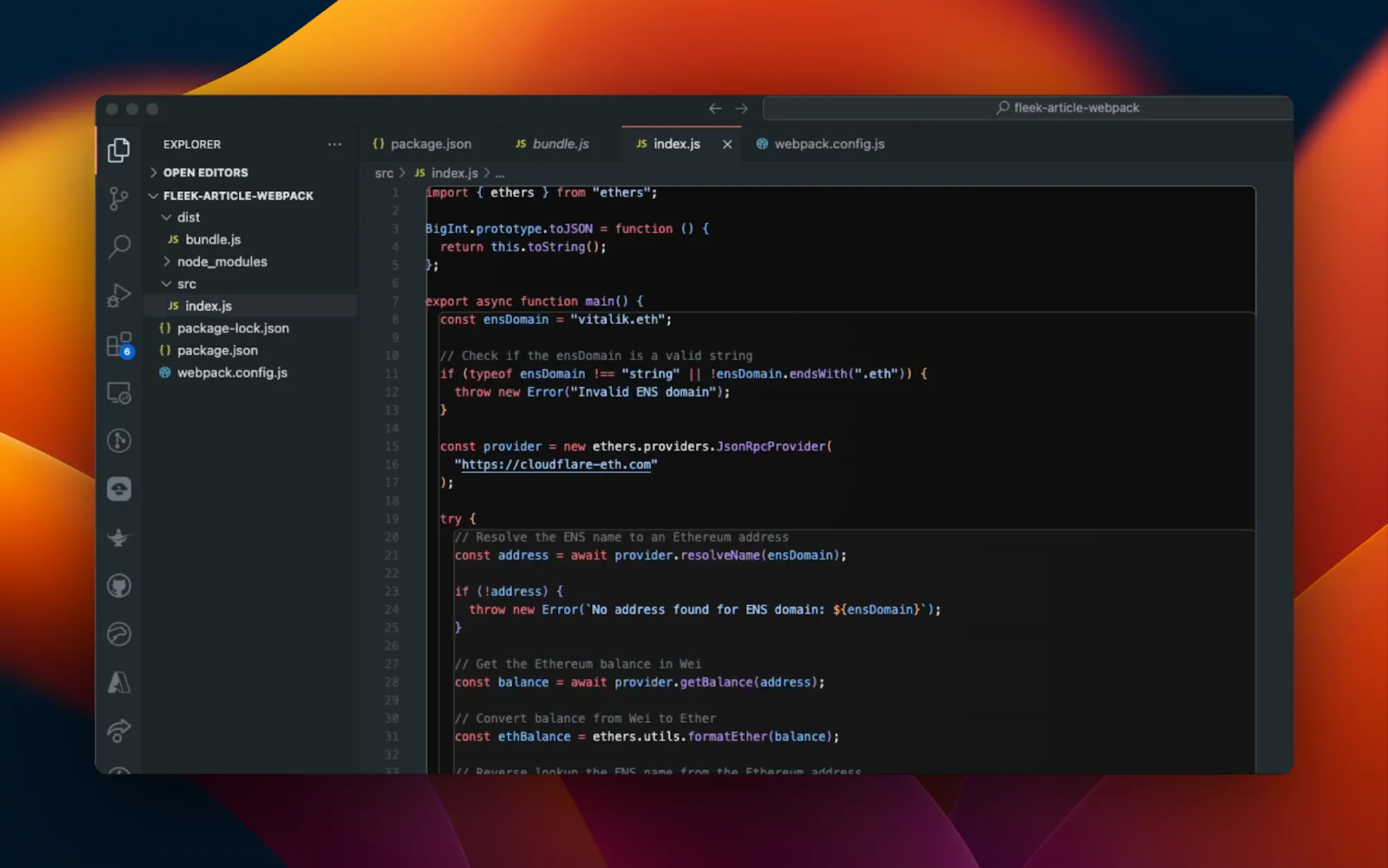This screenshot has height=868, width=1388.
Task: Close the index.js editor tab
Action: tap(727, 144)
